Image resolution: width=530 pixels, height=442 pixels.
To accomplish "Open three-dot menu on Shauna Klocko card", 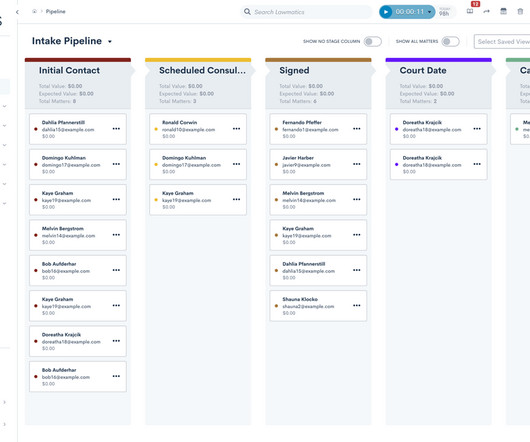I will (357, 305).
